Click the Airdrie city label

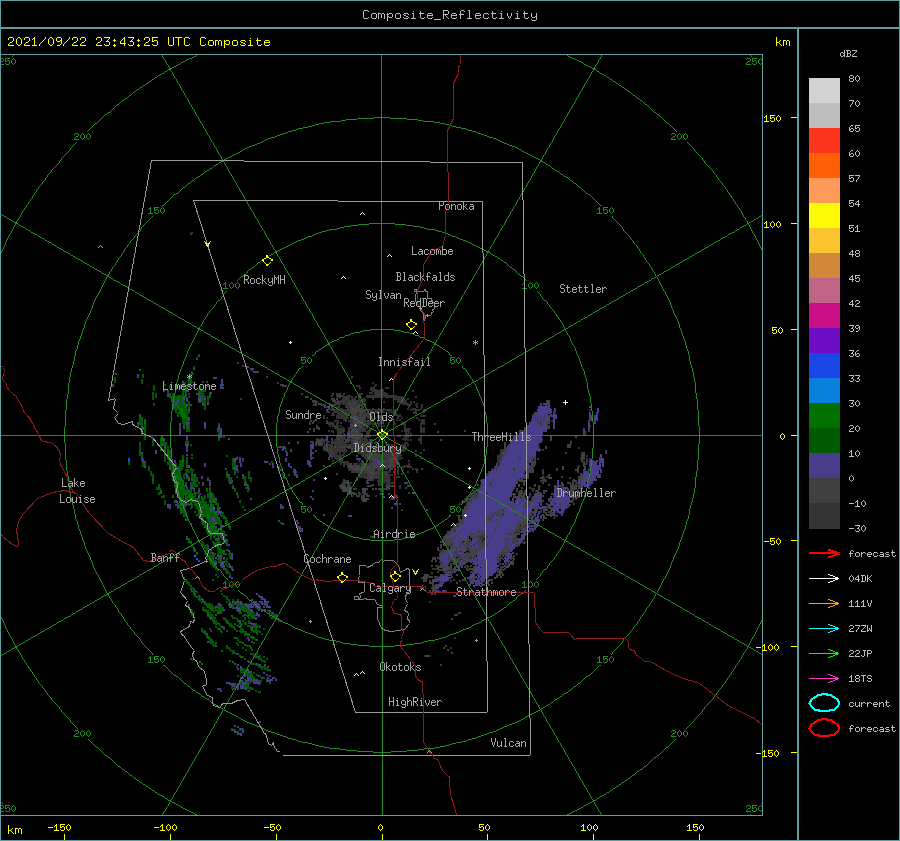[394, 534]
